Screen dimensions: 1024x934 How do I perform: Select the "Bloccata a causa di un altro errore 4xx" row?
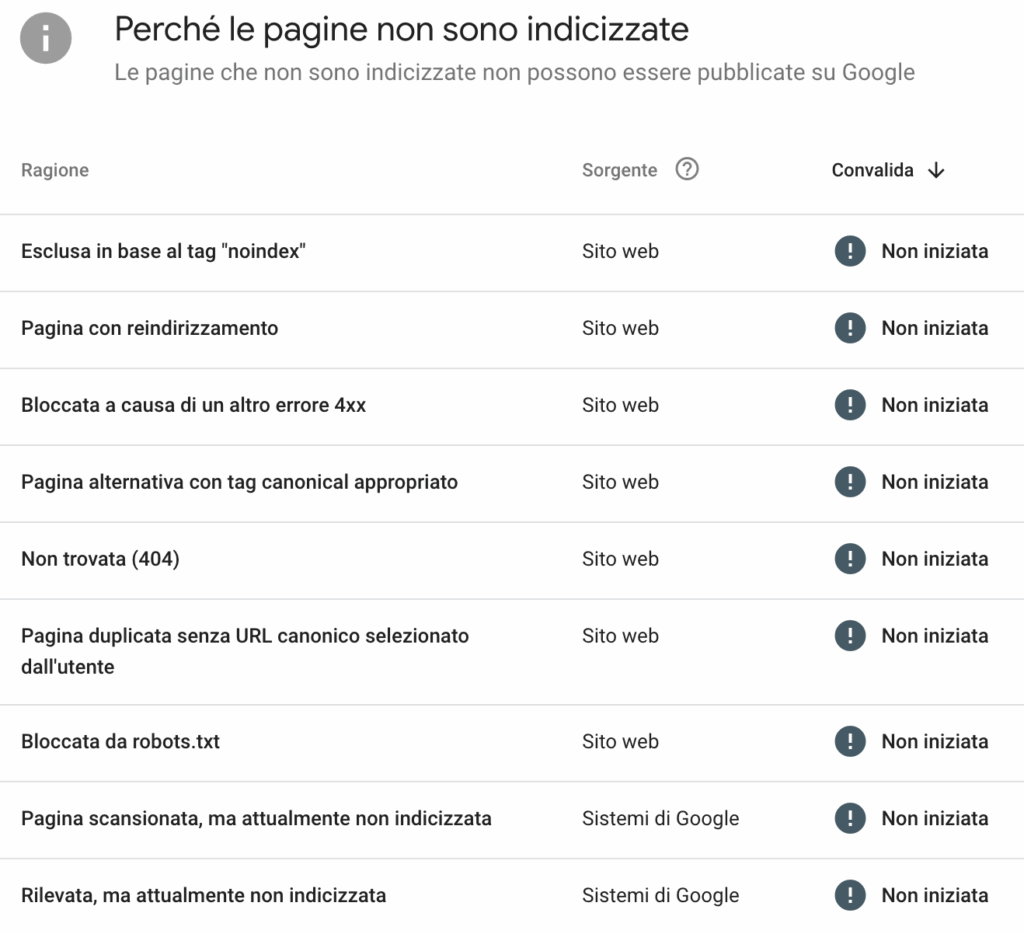(193, 405)
